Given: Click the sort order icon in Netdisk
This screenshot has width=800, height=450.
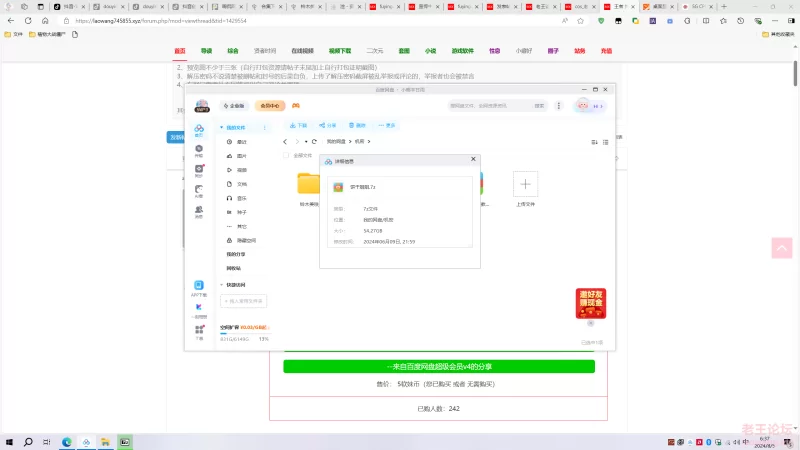Looking at the screenshot, I should 594,142.
